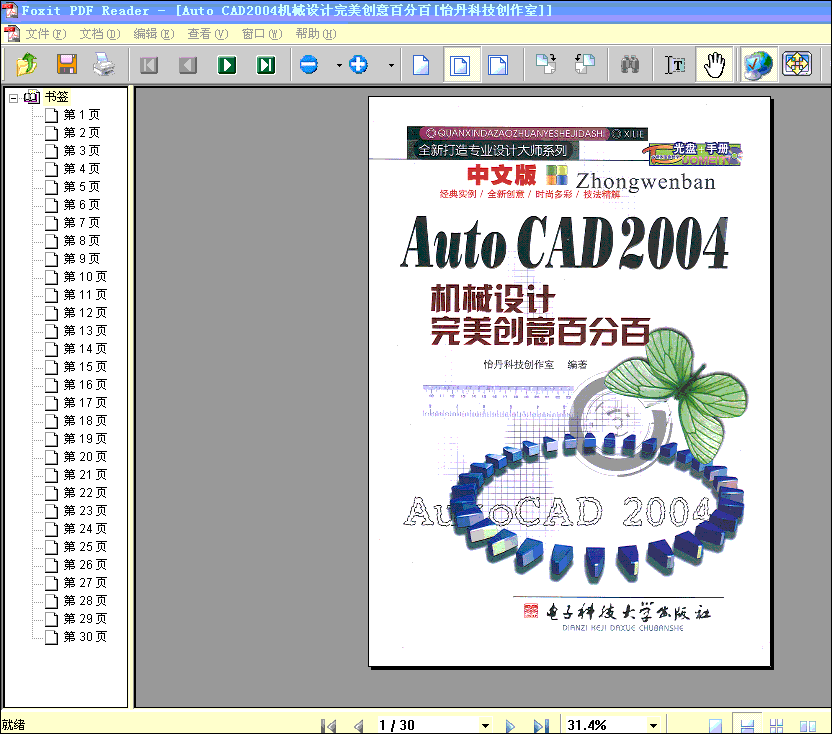Viewport: 832px width, 734px height.
Task: Select Fit Page view icon
Action: 460,65
